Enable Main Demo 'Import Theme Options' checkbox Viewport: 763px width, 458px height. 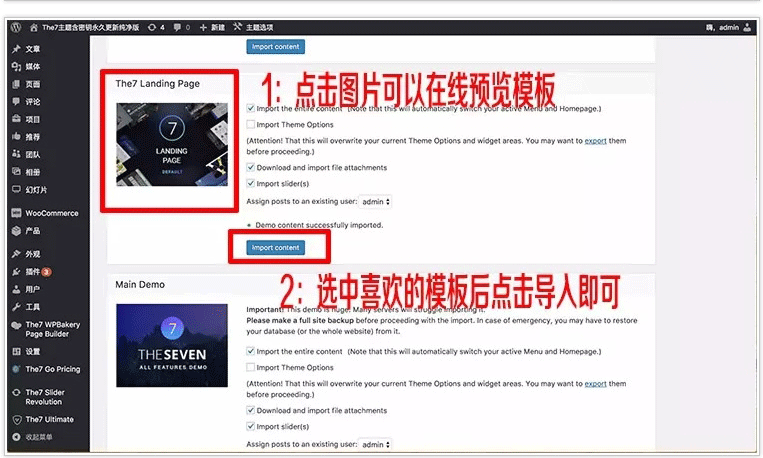pos(251,367)
